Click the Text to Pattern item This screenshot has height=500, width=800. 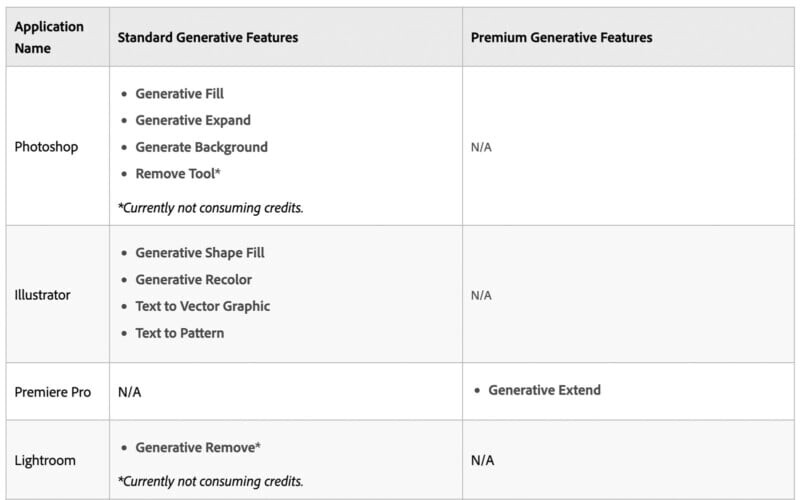coord(179,333)
